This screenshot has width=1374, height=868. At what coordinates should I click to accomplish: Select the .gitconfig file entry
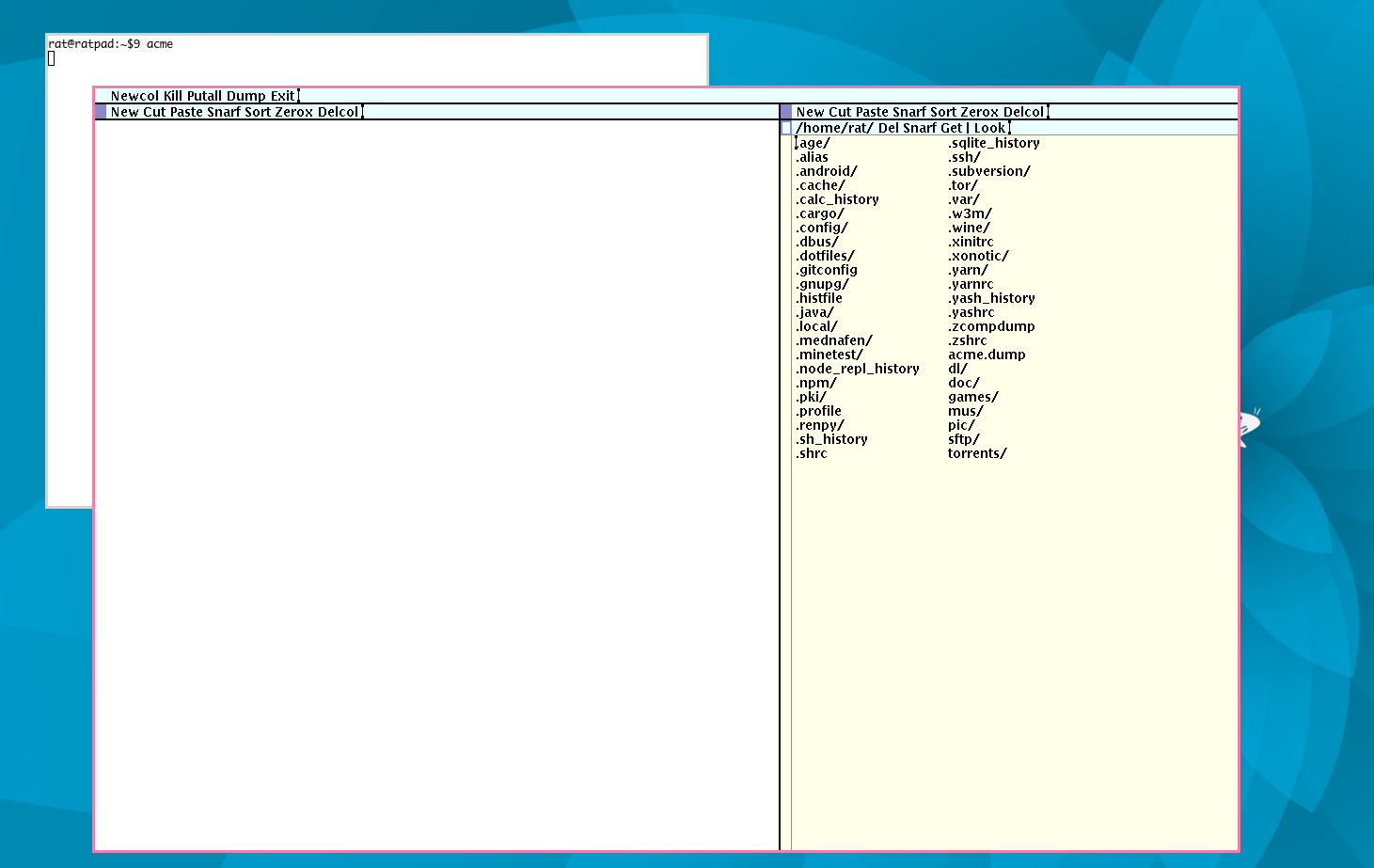point(827,270)
